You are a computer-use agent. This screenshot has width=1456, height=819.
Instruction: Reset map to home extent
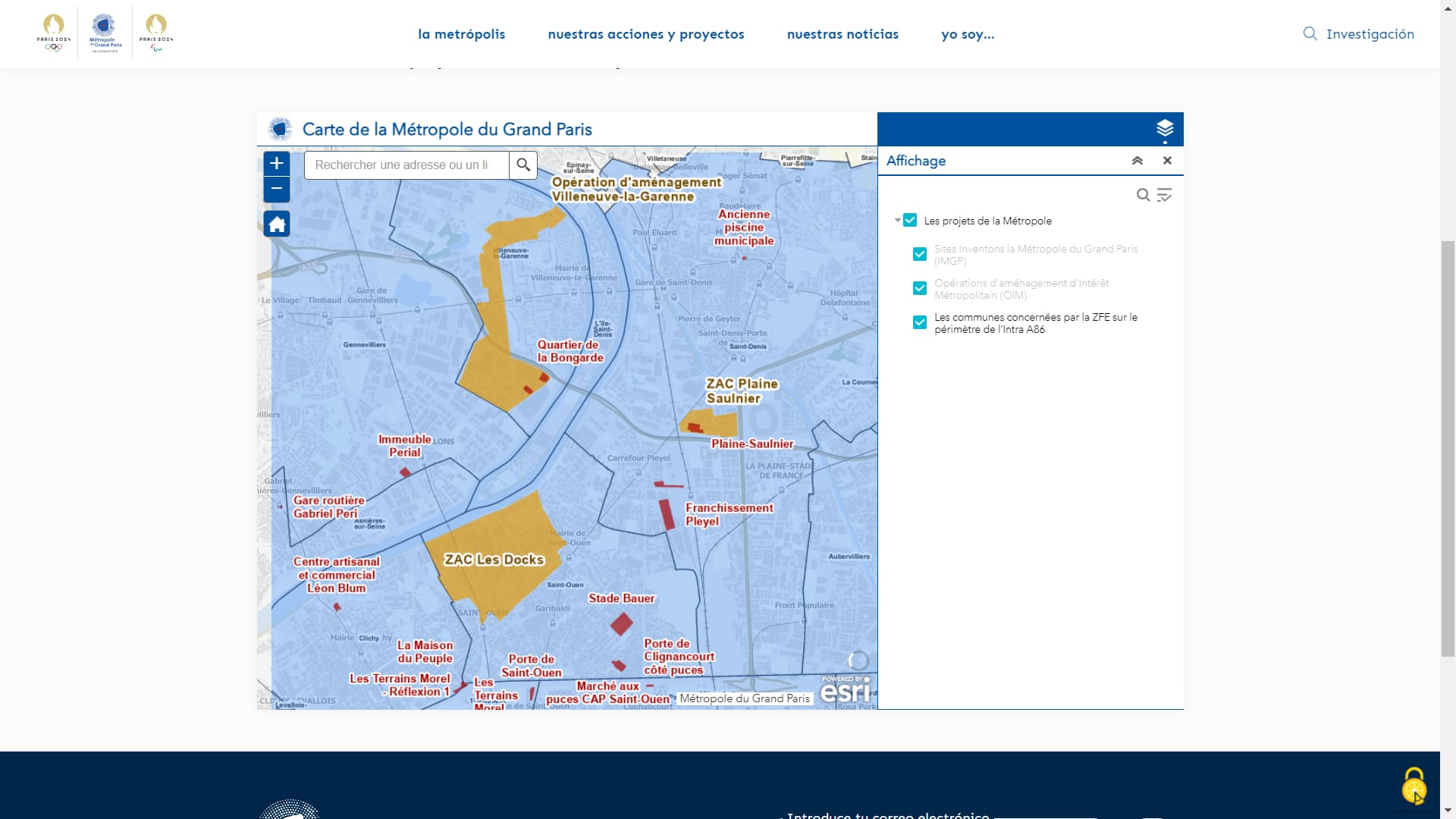pos(277,224)
